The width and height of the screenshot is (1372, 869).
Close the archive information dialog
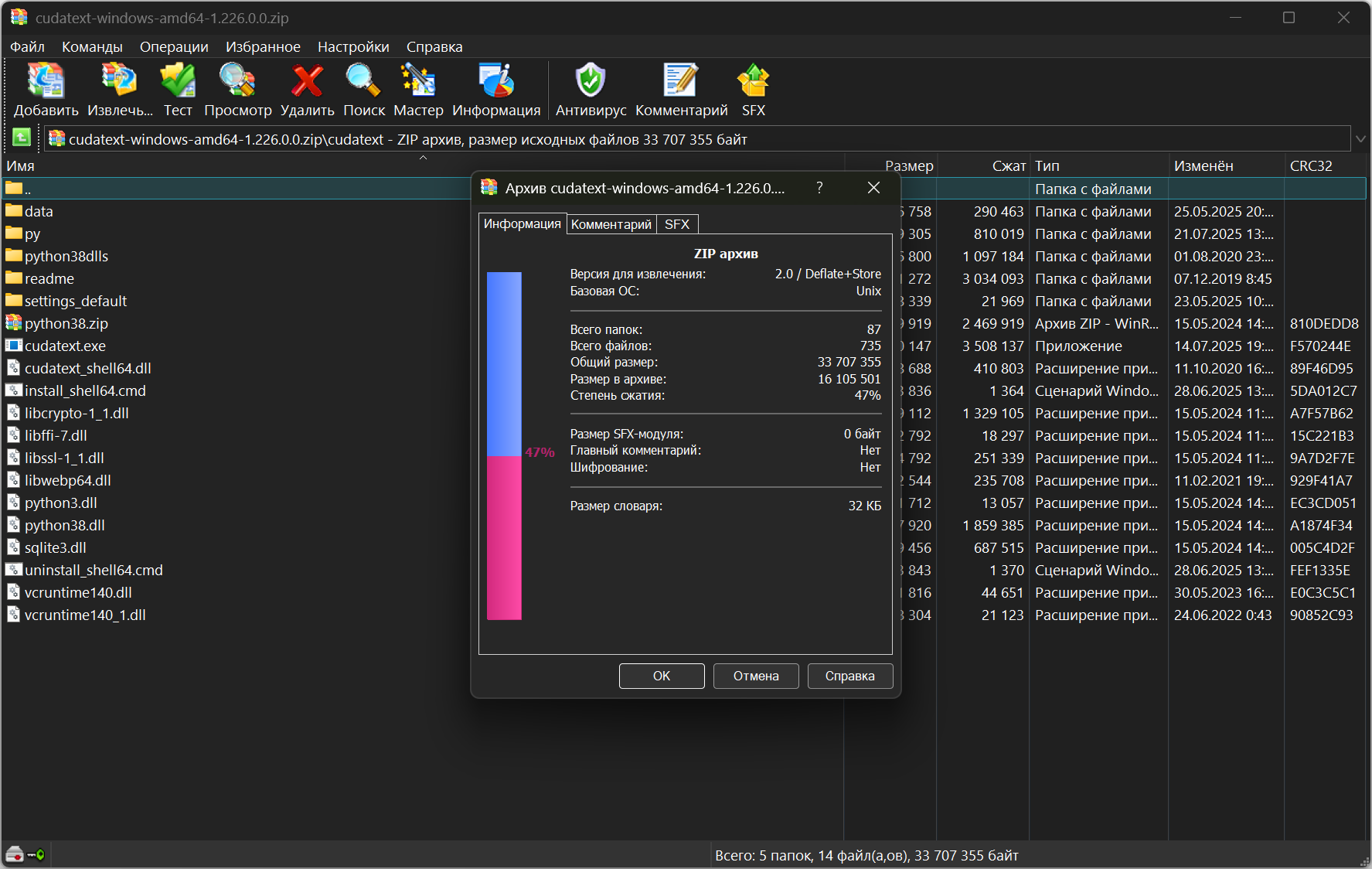click(x=873, y=188)
